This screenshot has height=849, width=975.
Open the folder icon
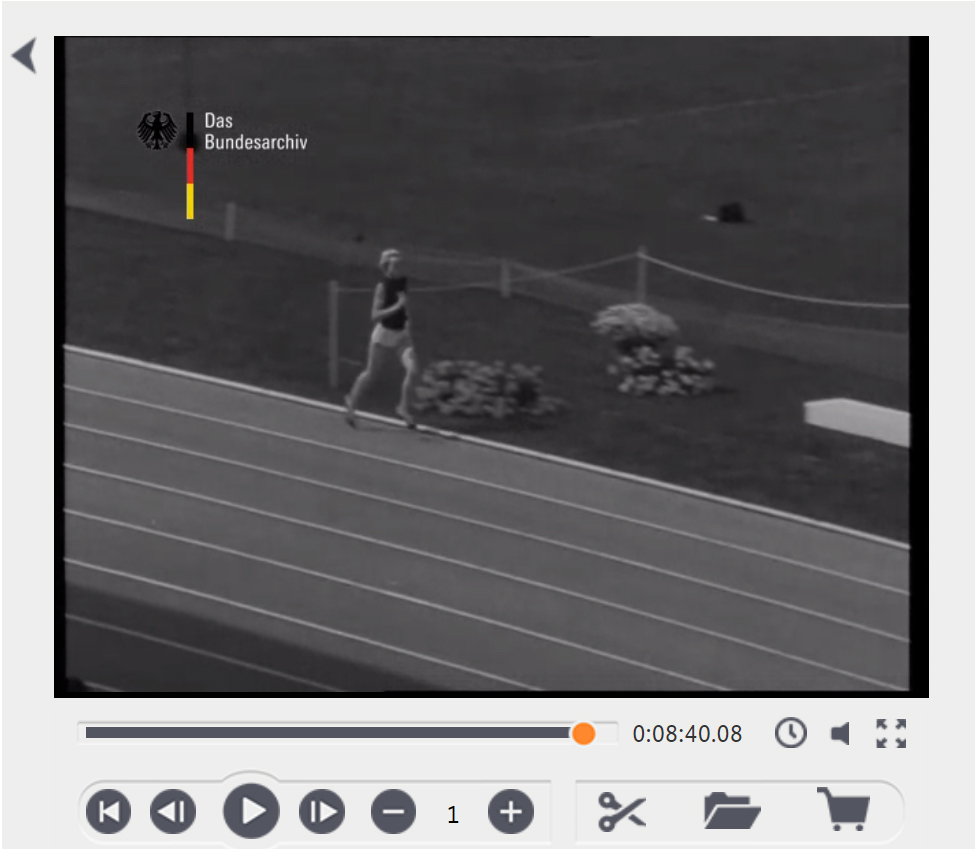tap(732, 810)
